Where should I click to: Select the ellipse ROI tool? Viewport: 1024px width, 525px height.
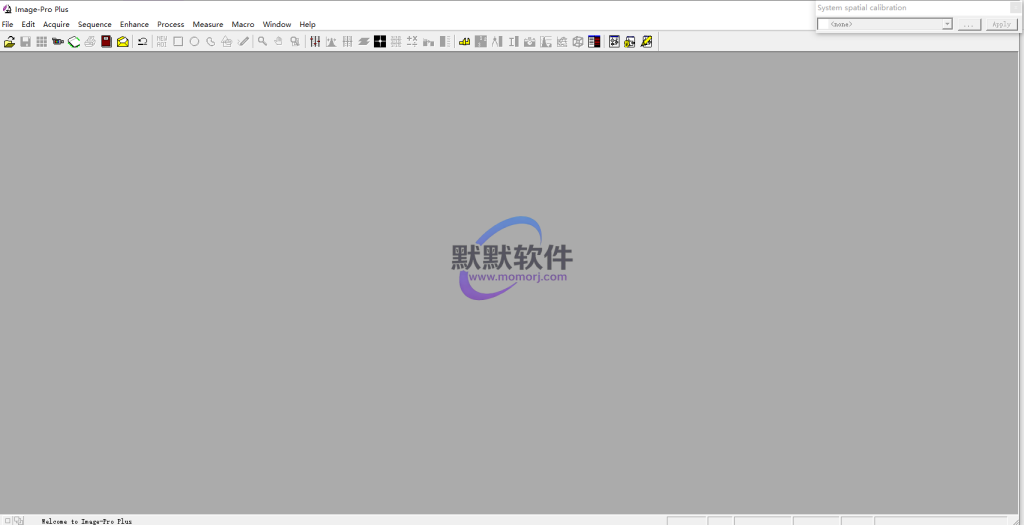[x=194, y=42]
